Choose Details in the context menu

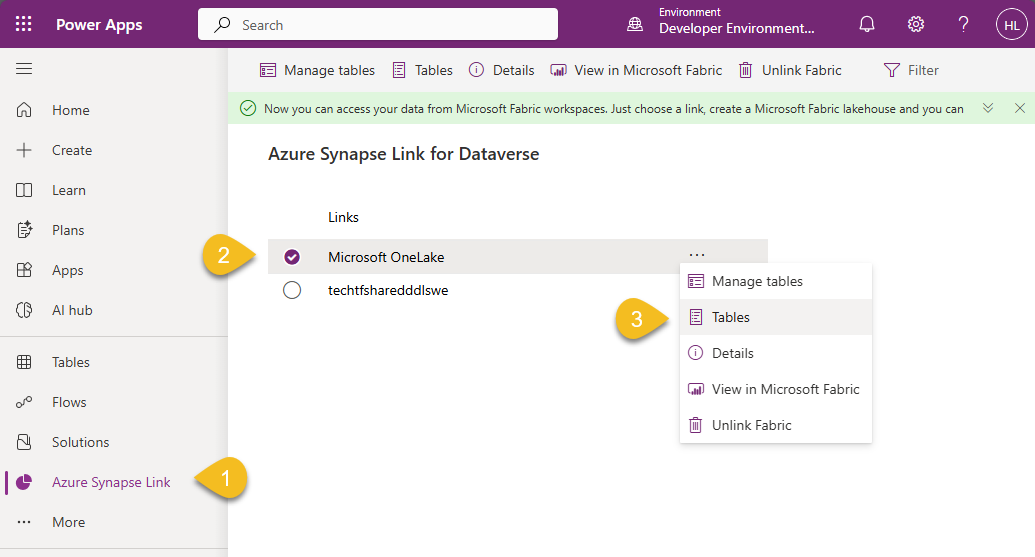(x=776, y=353)
